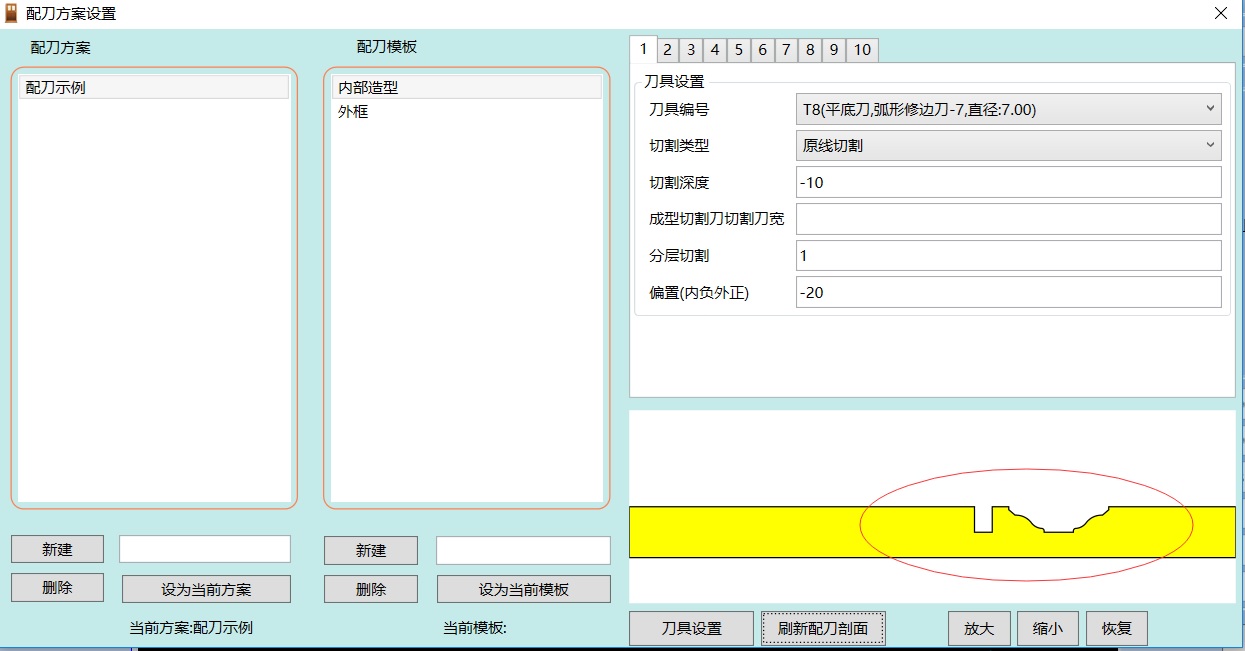Click 缩小 to zoom out the profile
The image size is (1245, 651).
[x=1047, y=629]
